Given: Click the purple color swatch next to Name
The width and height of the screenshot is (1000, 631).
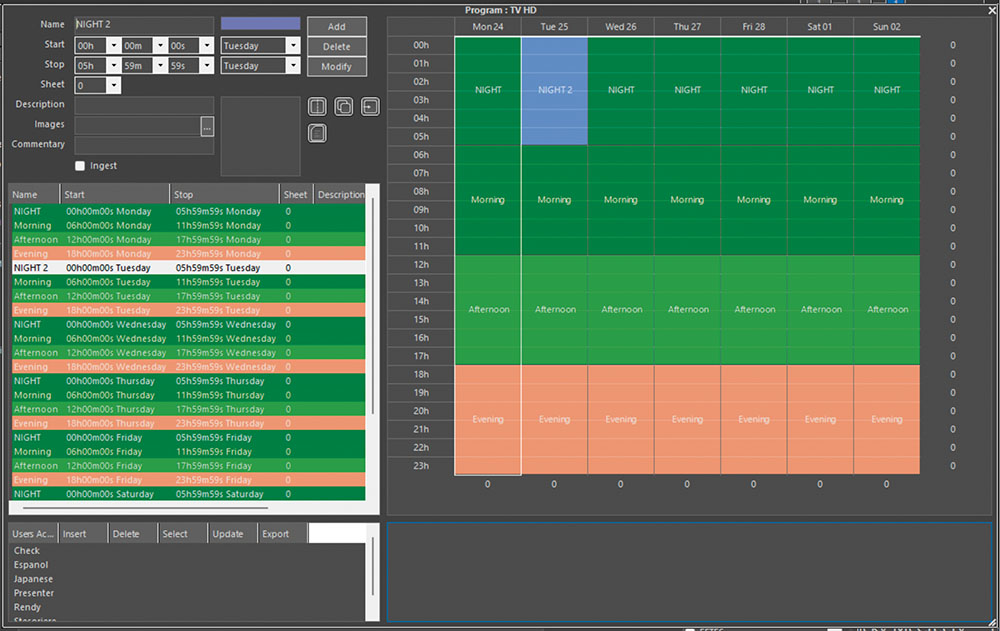Looking at the screenshot, I should [260, 23].
